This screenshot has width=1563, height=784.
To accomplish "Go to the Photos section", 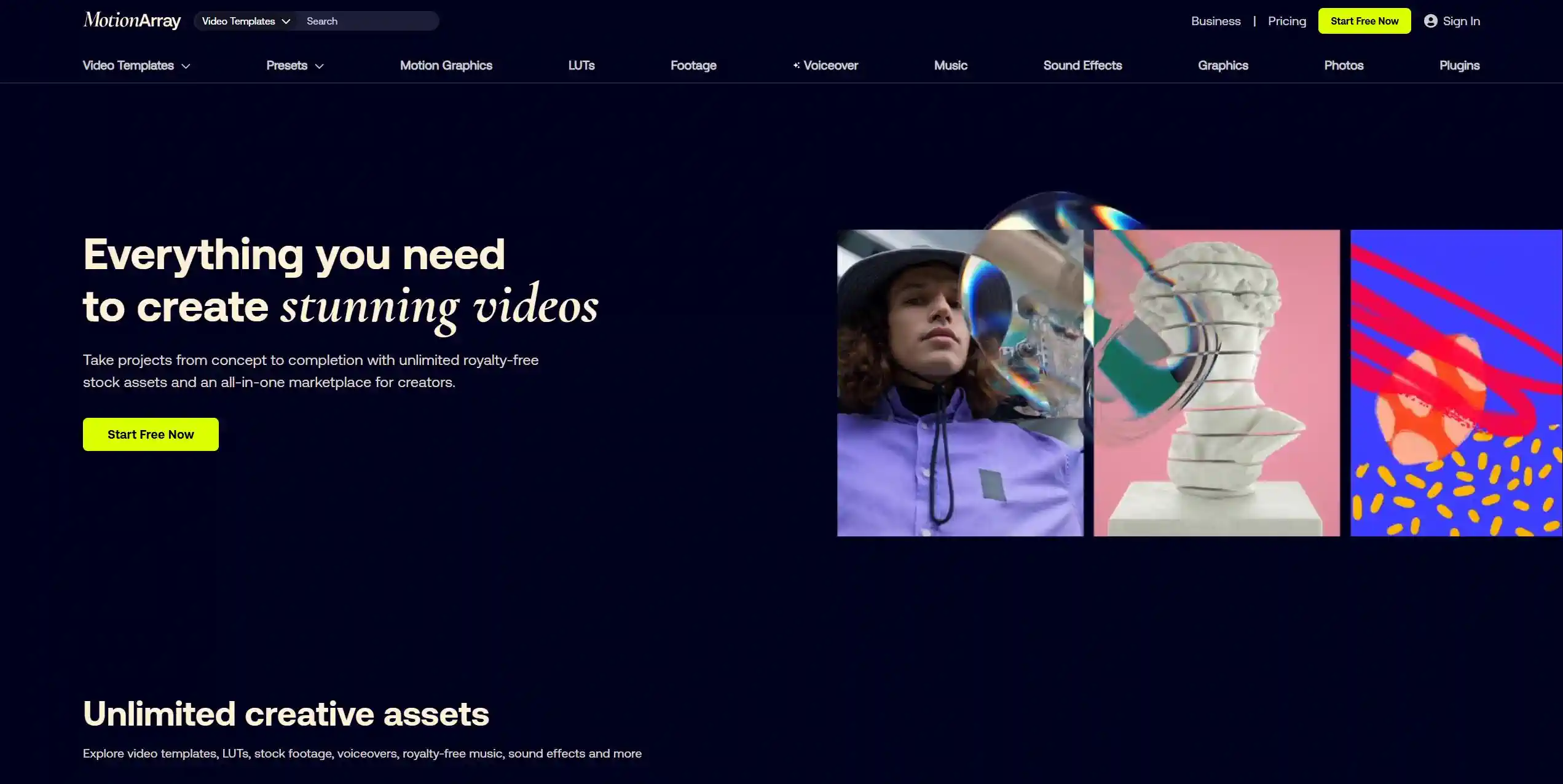I will click(1343, 65).
